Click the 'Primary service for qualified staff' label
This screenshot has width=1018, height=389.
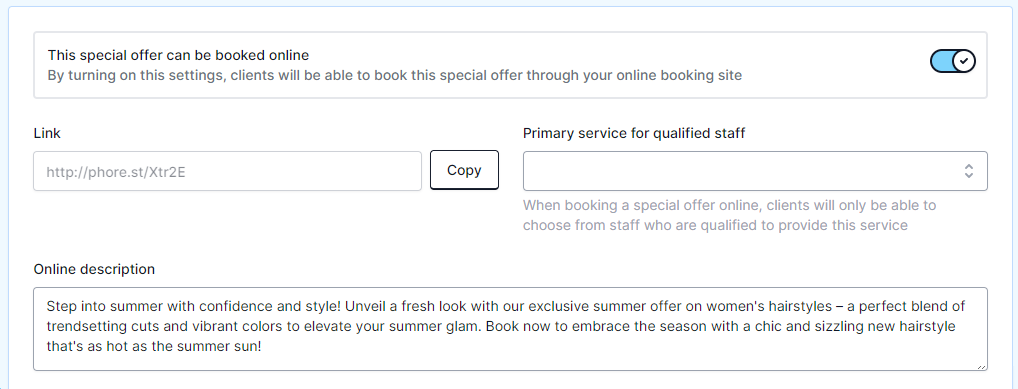634,133
